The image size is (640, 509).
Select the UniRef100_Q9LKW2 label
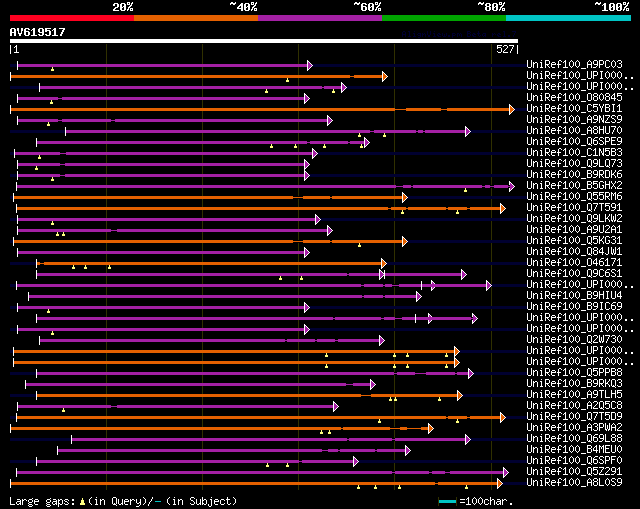click(x=574, y=218)
